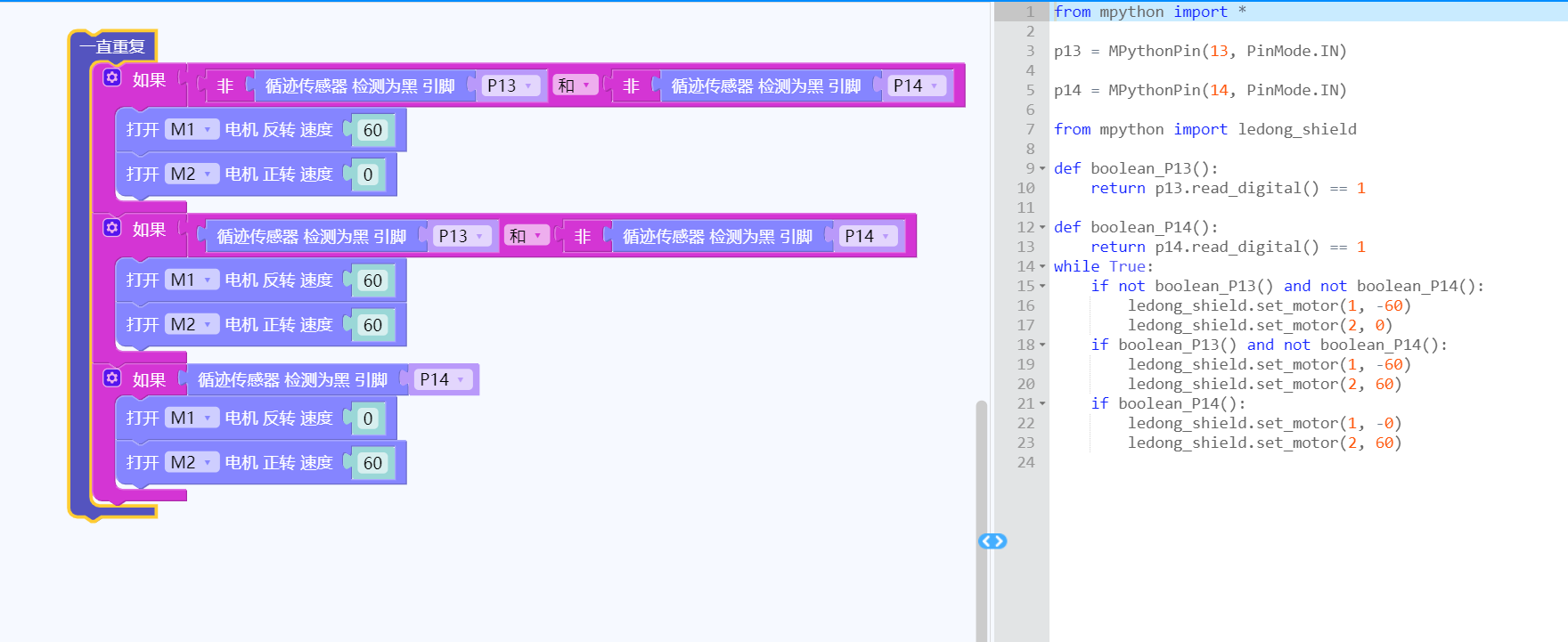Image resolution: width=1568 pixels, height=642 pixels.
Task: Collapse code fold arrow at line 9
Action: point(1042,168)
